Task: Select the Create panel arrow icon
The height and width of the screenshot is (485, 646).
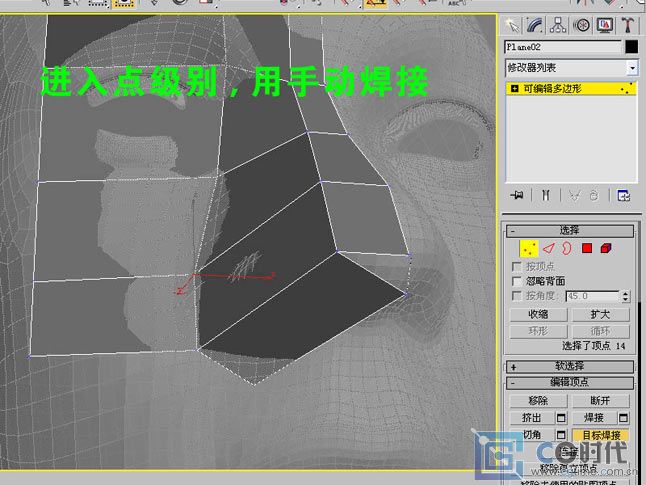Action: pyautogui.click(x=513, y=25)
